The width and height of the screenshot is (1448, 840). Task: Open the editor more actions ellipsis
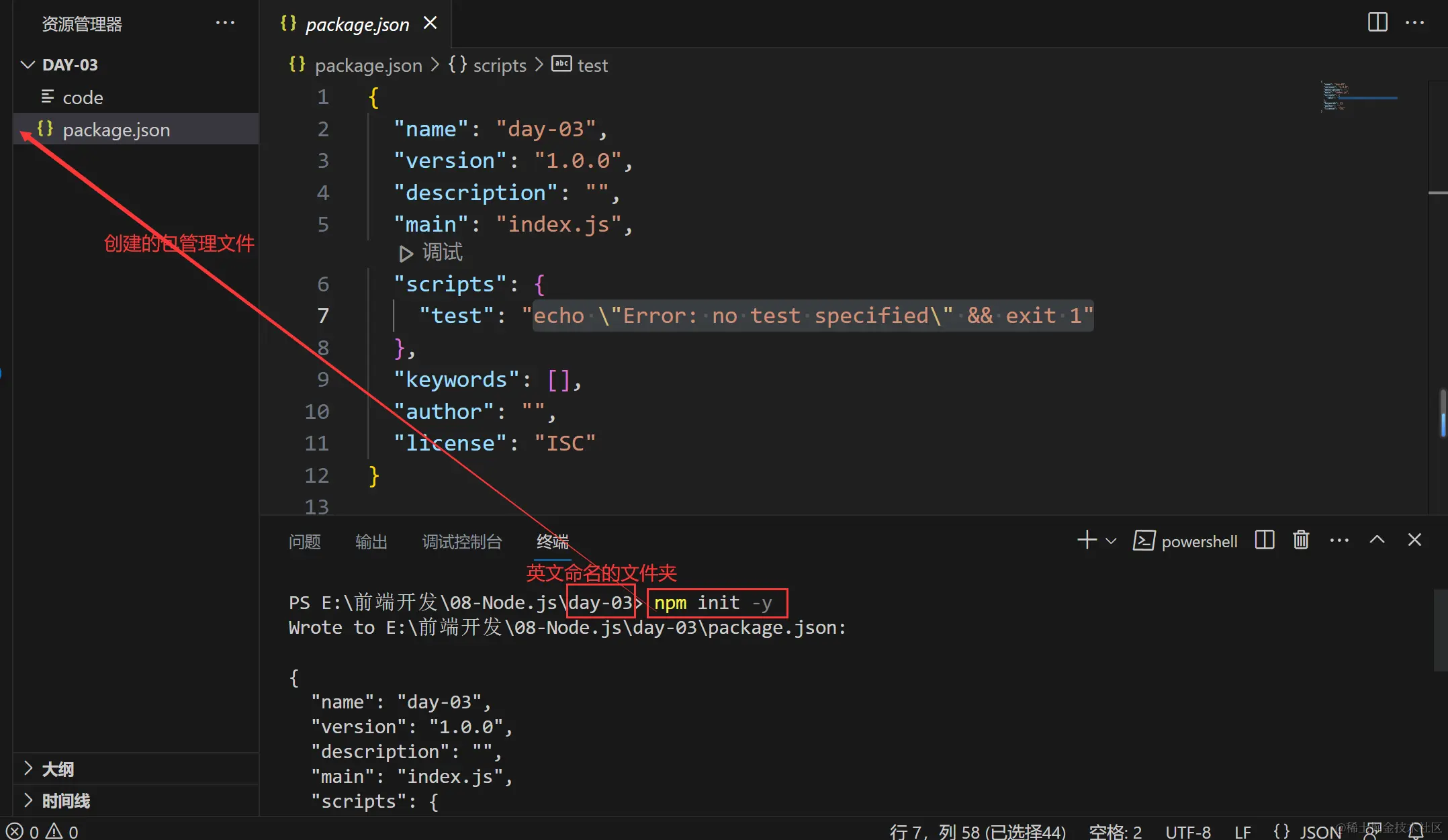tap(1414, 22)
